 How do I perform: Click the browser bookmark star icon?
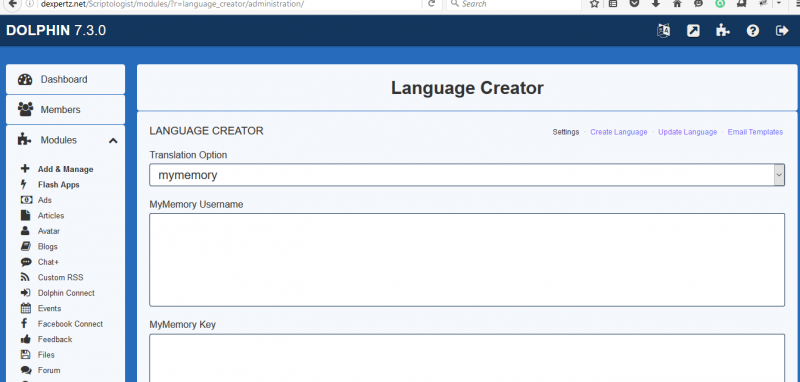[594, 4]
